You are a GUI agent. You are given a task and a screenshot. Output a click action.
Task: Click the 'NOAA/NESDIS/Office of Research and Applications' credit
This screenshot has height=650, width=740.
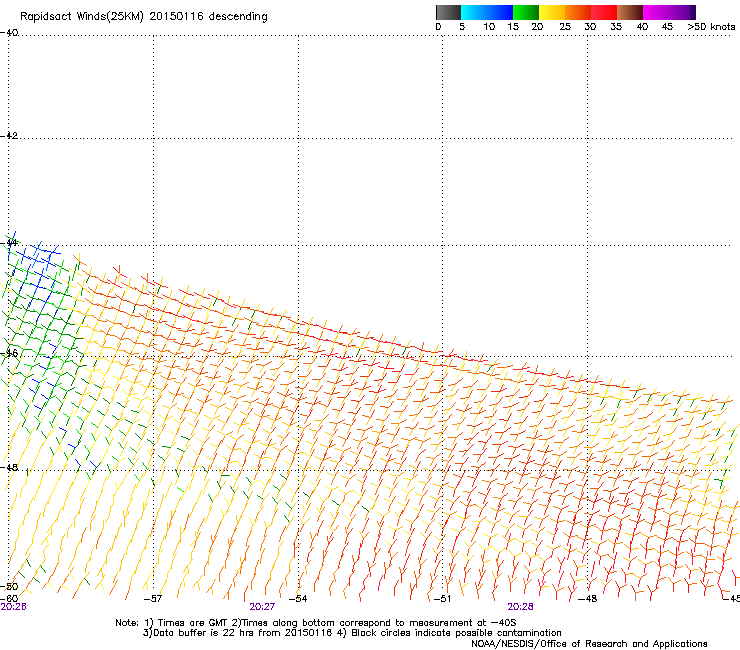pyautogui.click(x=589, y=644)
